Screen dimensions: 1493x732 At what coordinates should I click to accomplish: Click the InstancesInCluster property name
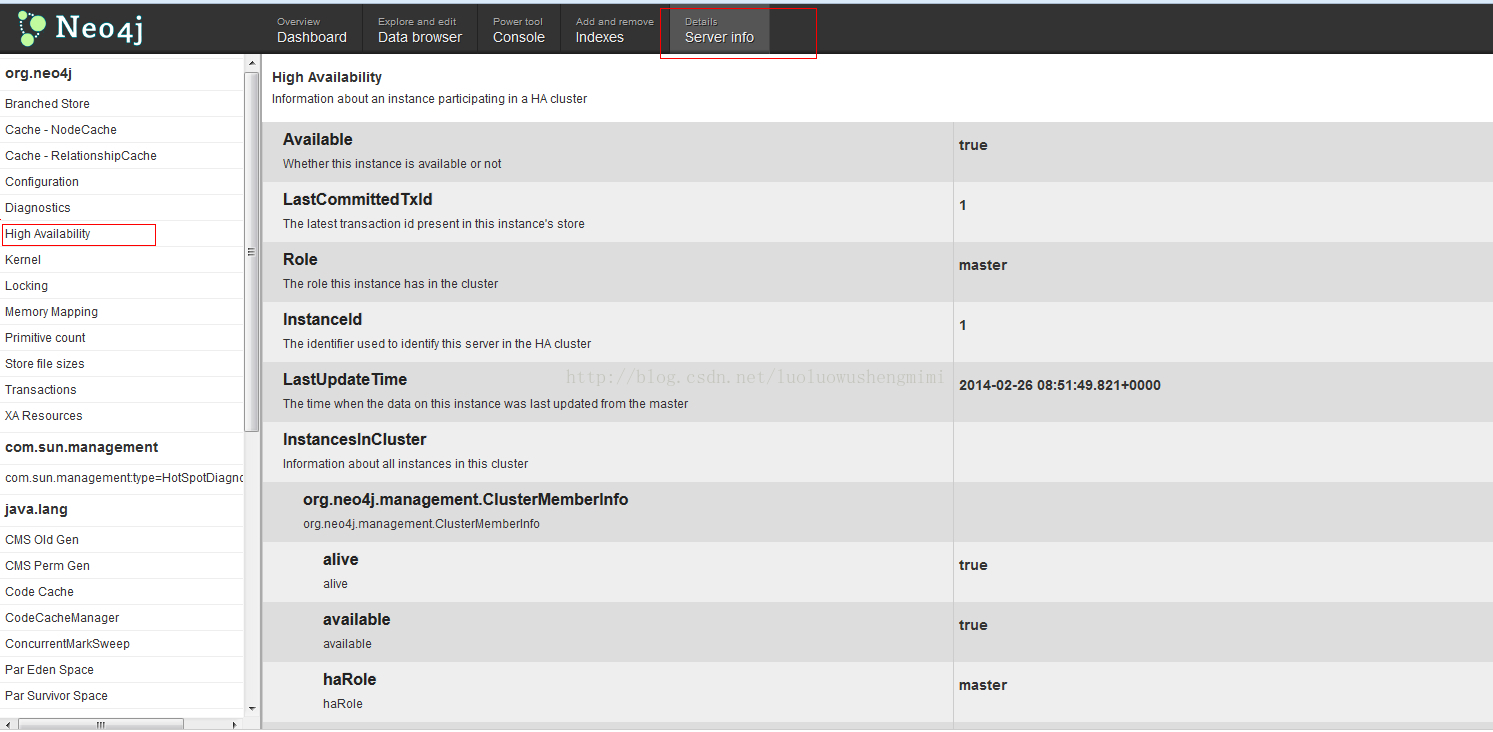coord(355,439)
